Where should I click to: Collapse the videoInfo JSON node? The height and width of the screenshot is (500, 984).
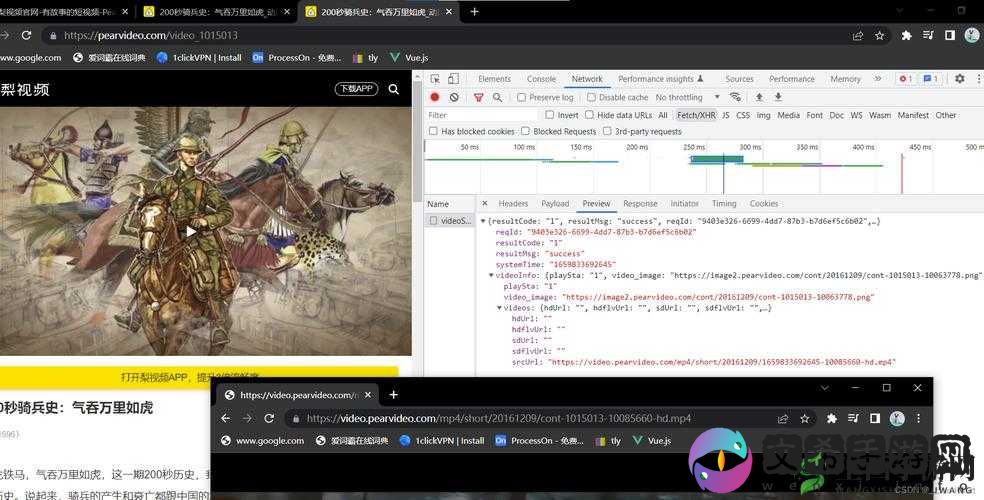(491, 275)
